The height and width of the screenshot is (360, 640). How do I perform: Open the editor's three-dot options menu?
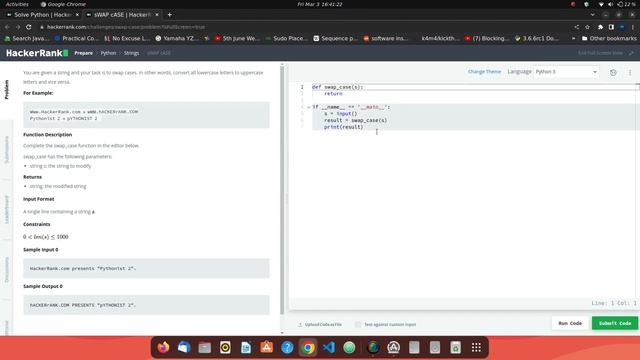tap(630, 72)
